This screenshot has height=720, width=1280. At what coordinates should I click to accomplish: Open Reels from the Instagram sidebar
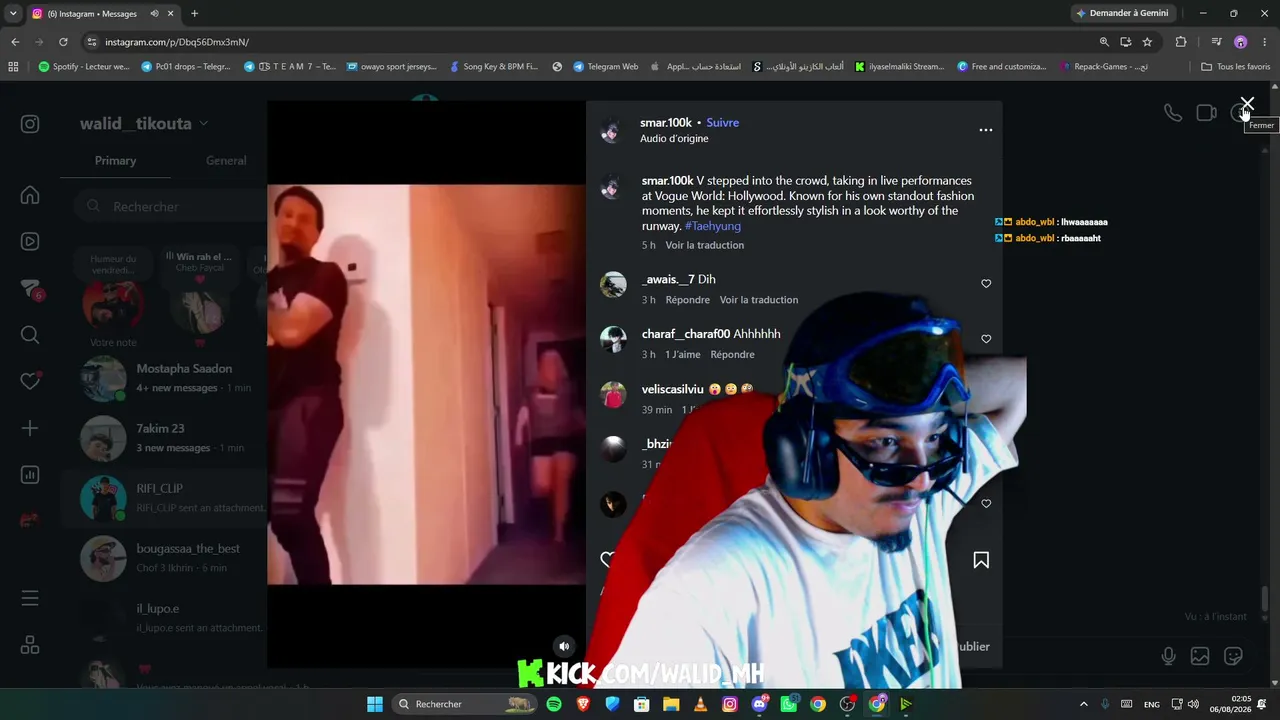point(30,241)
